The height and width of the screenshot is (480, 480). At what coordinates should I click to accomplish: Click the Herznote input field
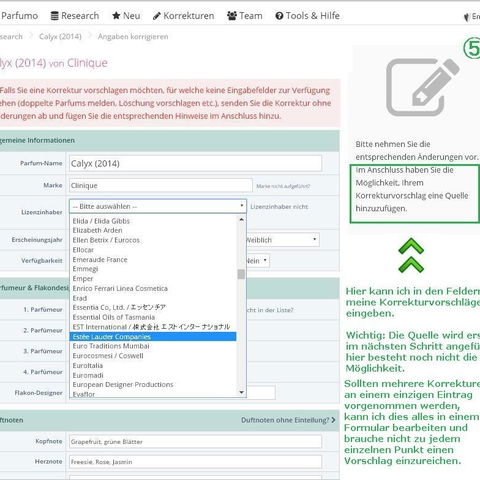(195, 462)
